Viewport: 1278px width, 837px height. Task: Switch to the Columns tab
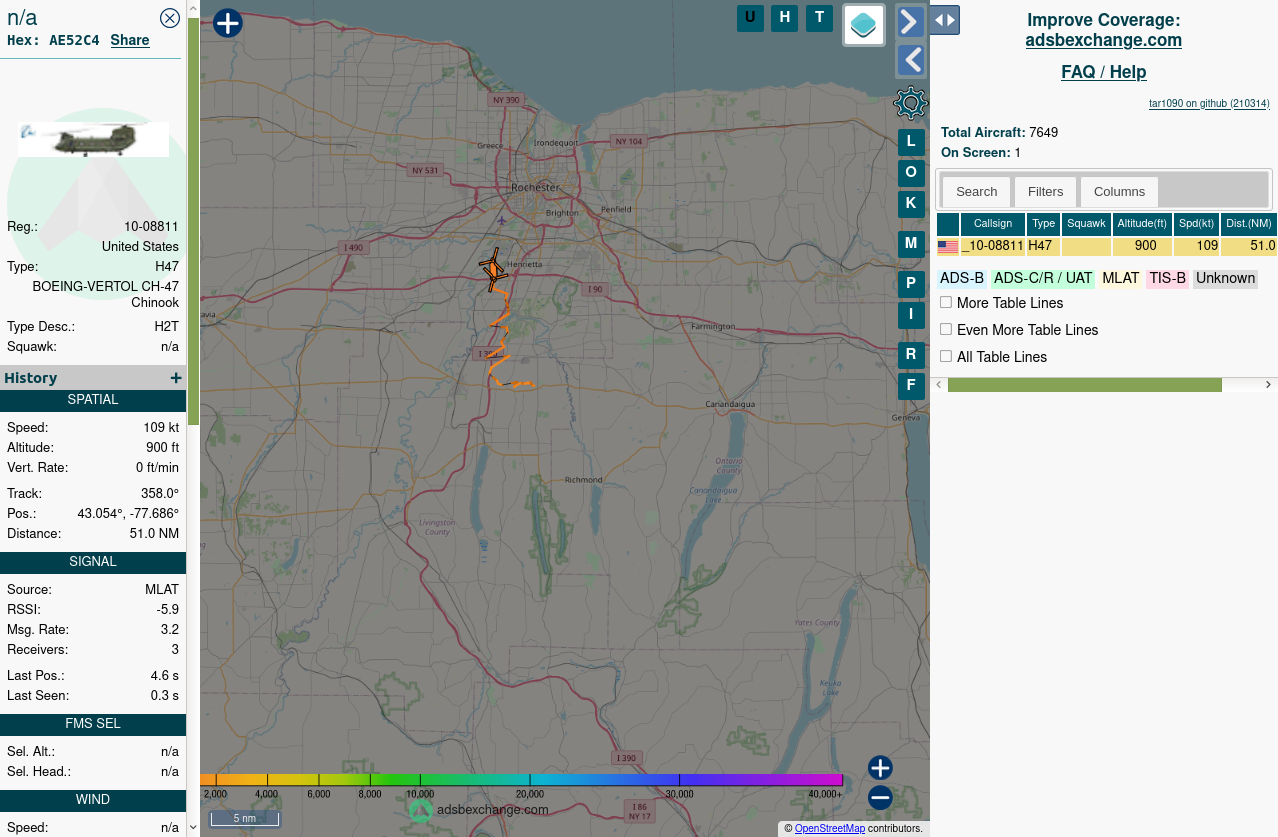click(x=1119, y=191)
